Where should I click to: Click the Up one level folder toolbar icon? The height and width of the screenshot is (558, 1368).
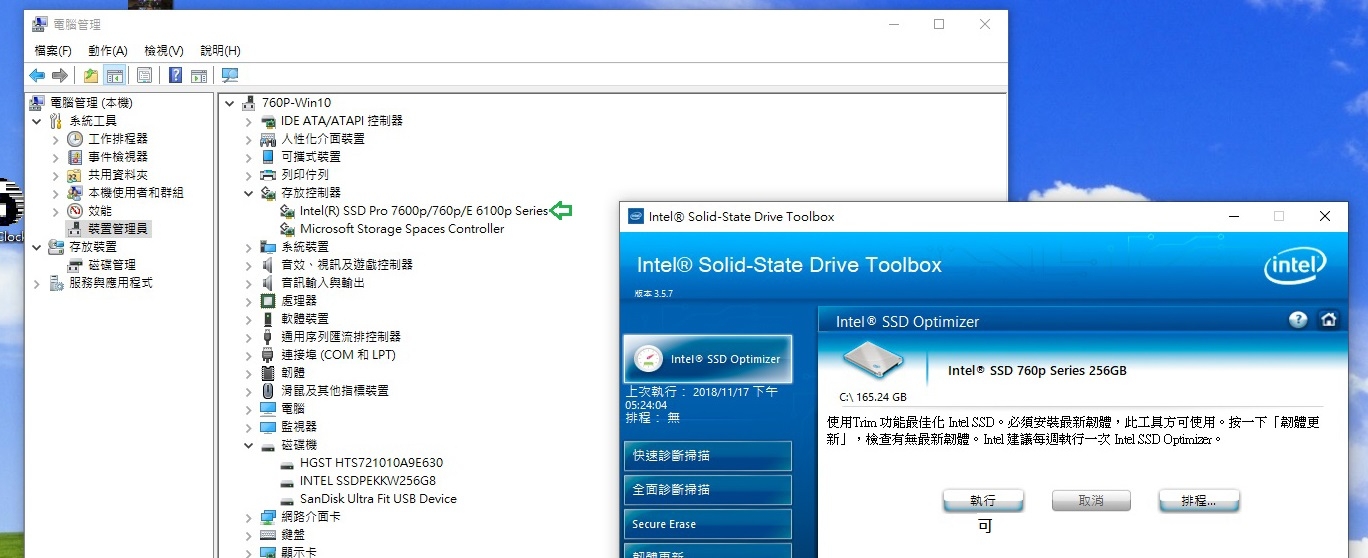[91, 75]
